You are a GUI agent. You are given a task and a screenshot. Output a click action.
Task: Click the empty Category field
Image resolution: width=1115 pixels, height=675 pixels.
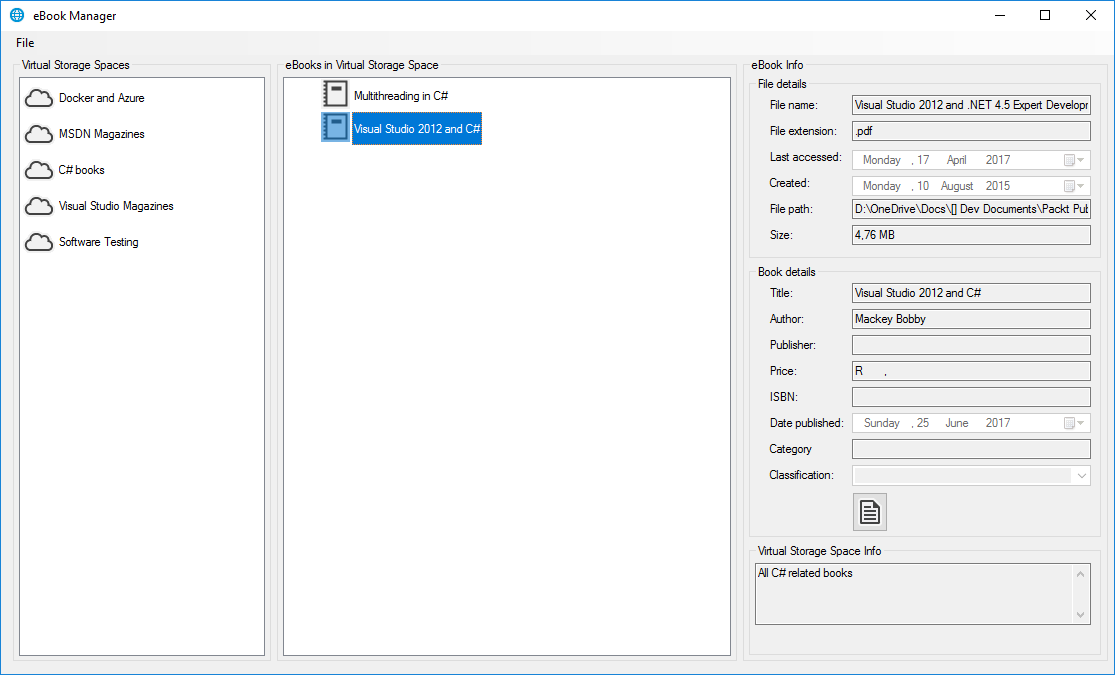tap(971, 449)
